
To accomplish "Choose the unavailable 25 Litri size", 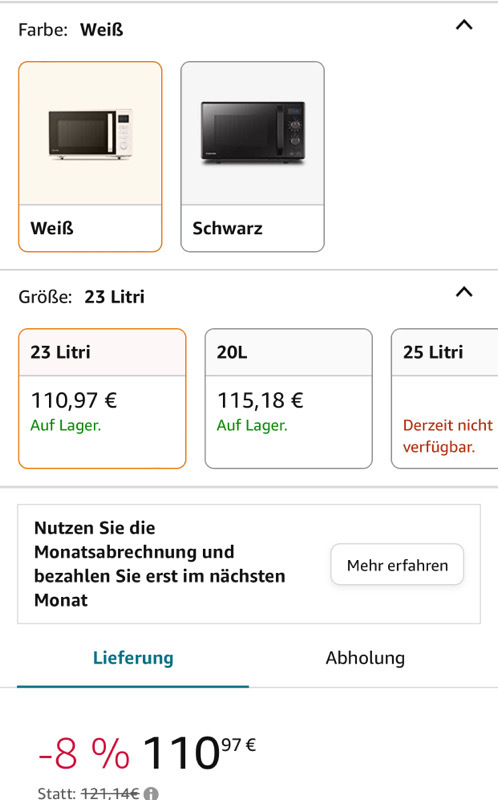I will pos(444,398).
